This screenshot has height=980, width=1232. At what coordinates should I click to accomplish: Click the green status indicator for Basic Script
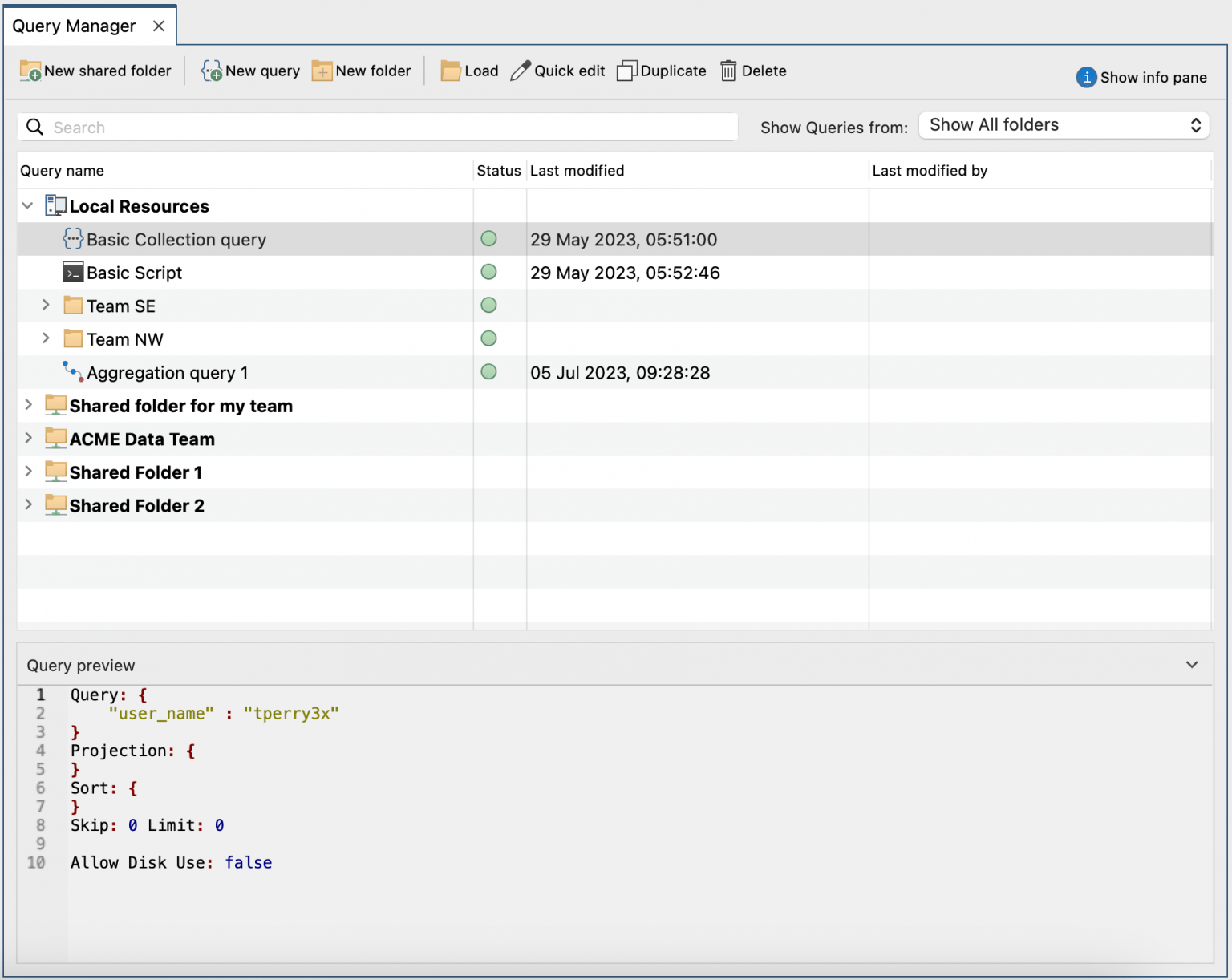(488, 272)
